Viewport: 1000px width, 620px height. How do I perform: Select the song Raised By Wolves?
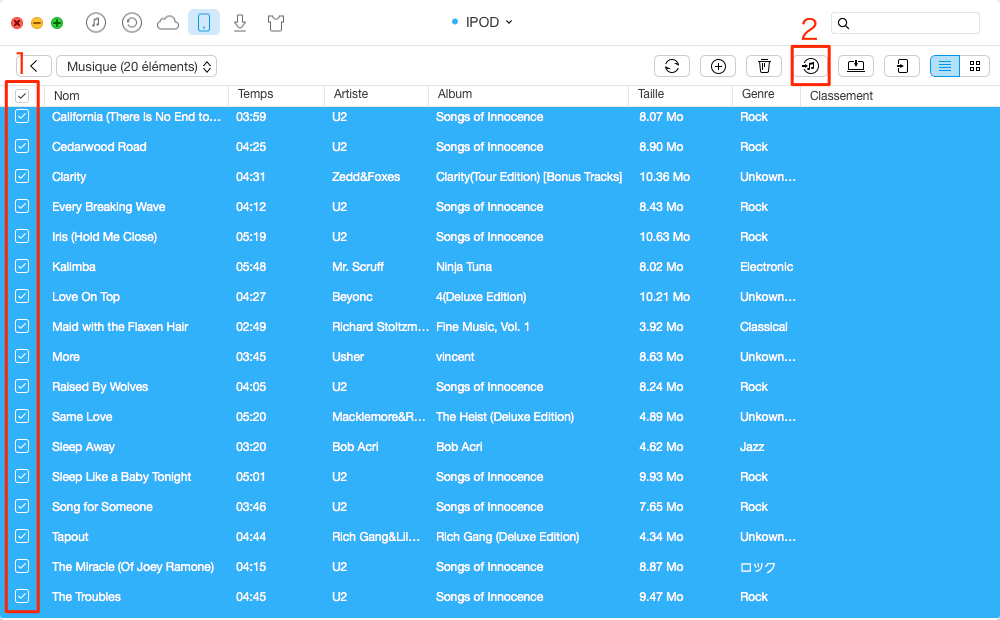coord(100,387)
